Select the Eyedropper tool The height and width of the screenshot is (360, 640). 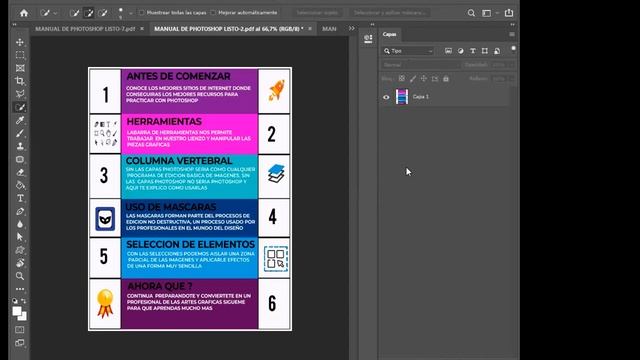(x=20, y=120)
